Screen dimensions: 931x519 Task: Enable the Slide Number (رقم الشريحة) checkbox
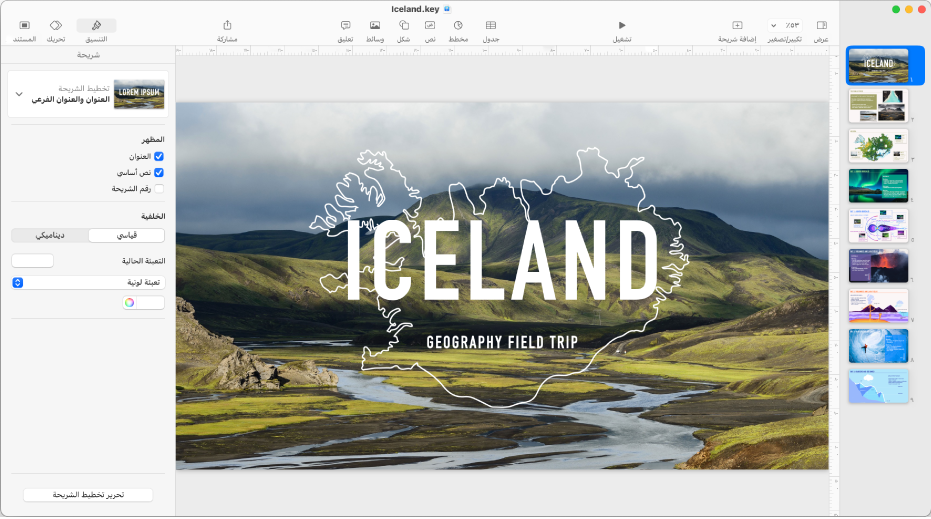(159, 189)
